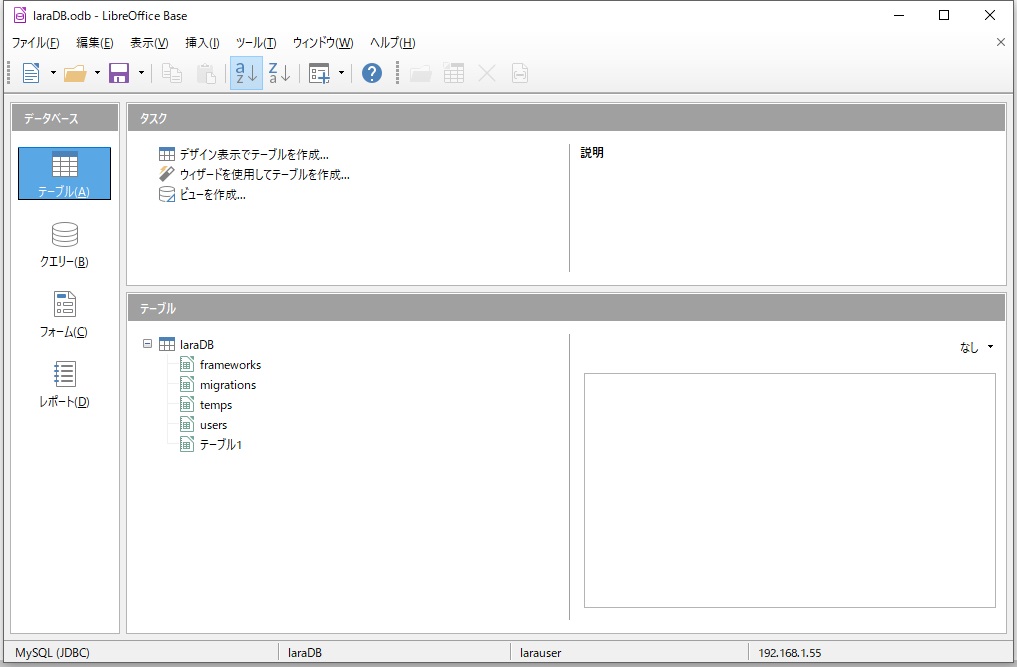The width and height of the screenshot is (1017, 667).
Task: Open the レポート section in sidebar
Action: pyautogui.click(x=64, y=384)
